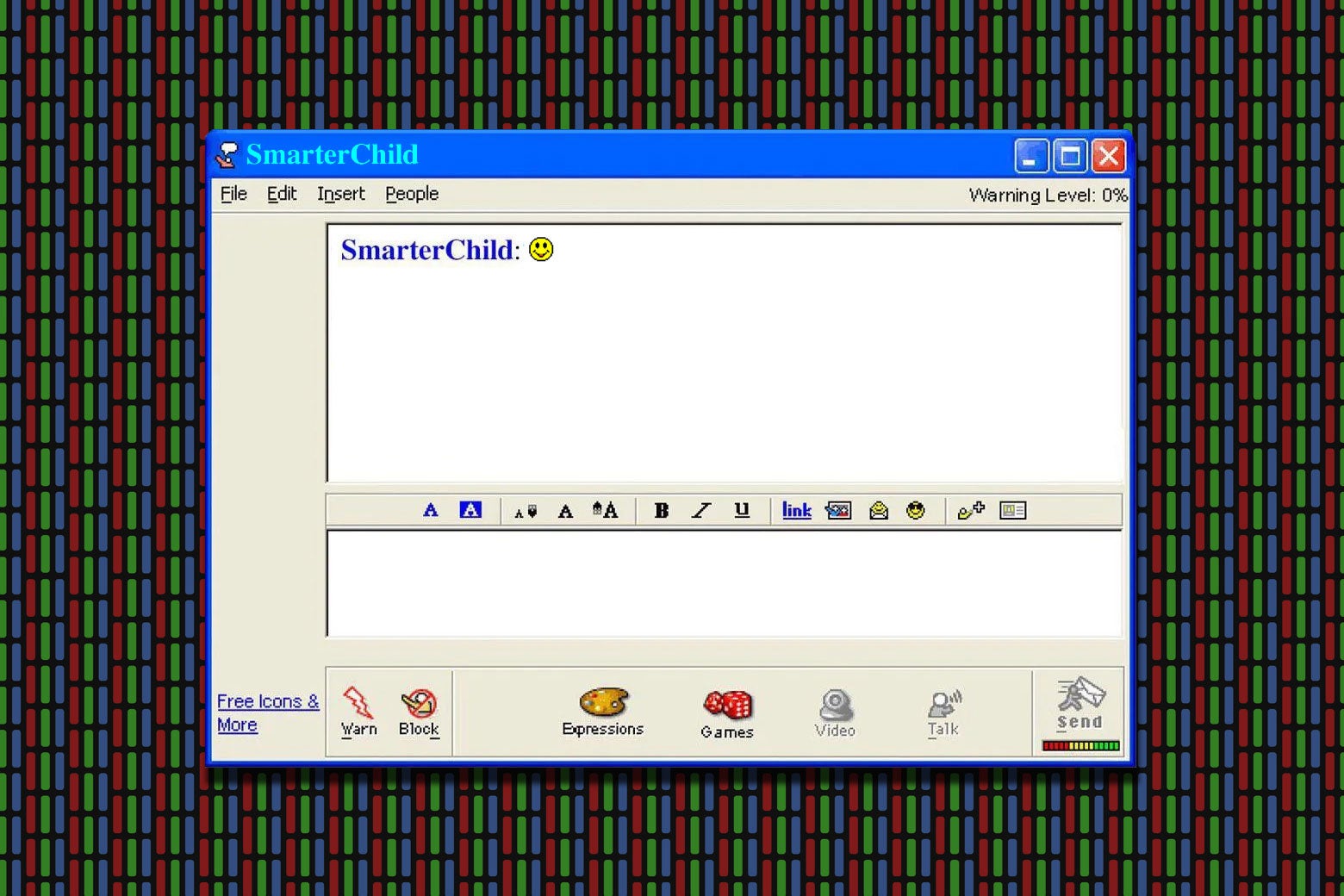The width and height of the screenshot is (1344, 896).
Task: Click the font color icon
Action: point(431,510)
